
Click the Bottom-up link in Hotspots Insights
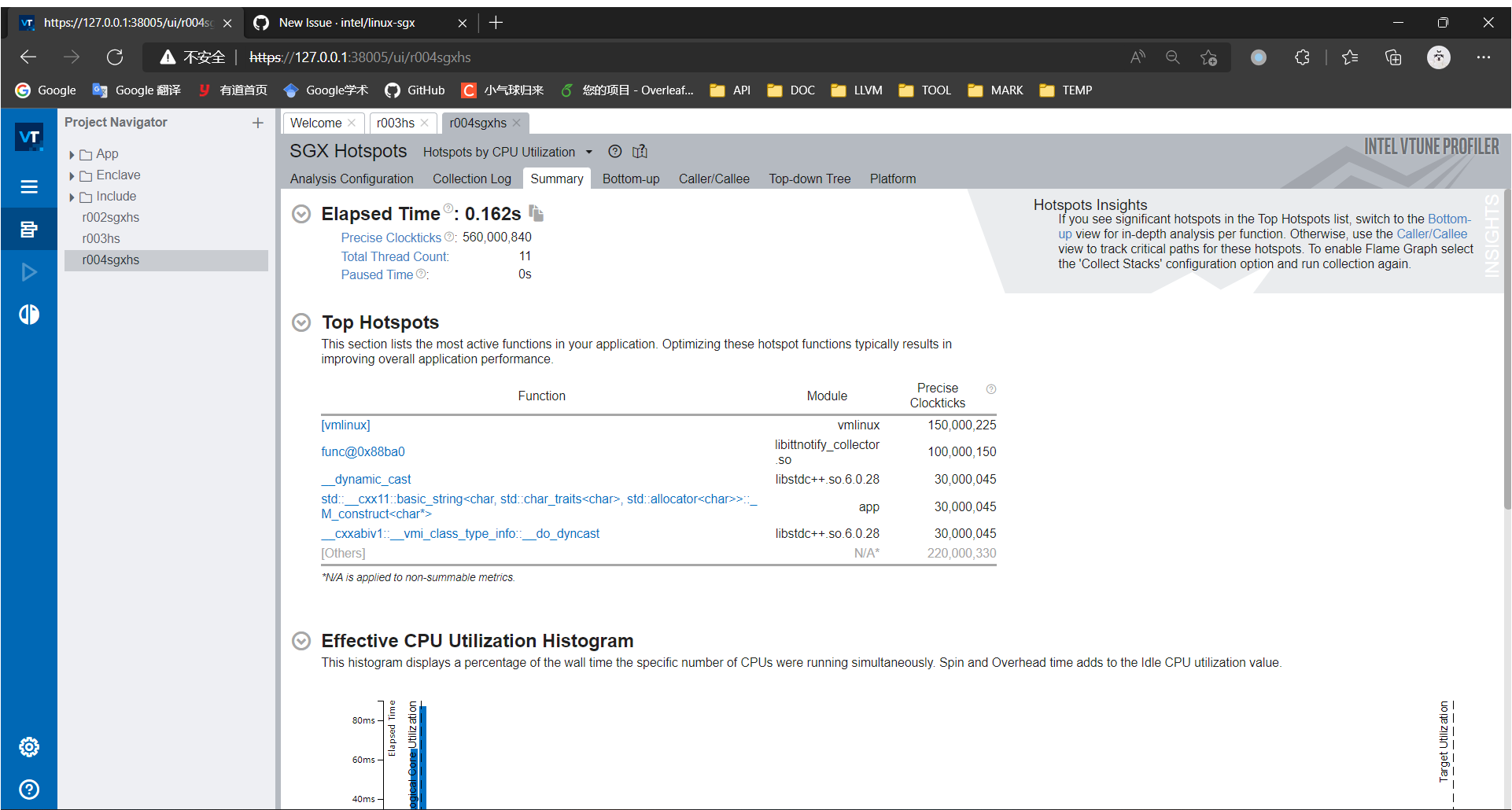1451,219
